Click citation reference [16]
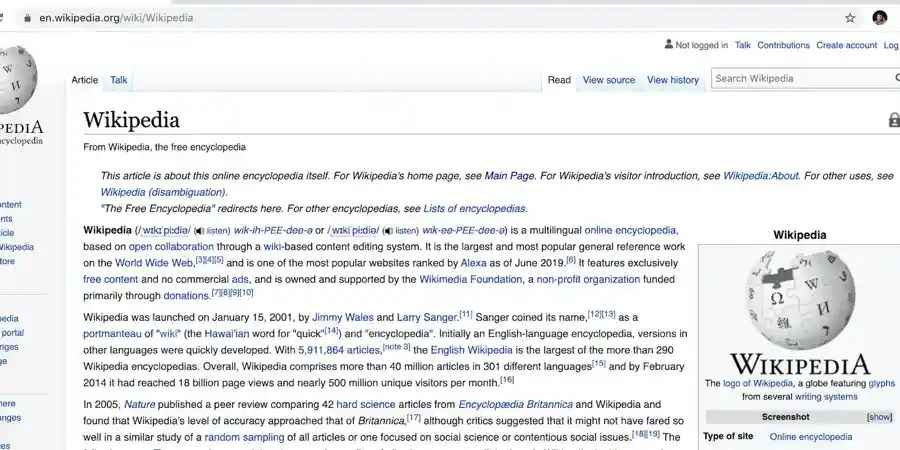 click(507, 379)
